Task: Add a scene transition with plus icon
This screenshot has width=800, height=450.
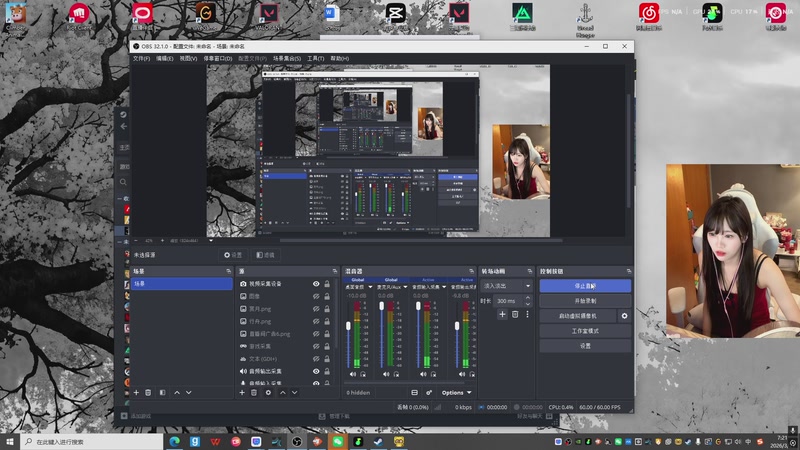Action: pos(503,314)
